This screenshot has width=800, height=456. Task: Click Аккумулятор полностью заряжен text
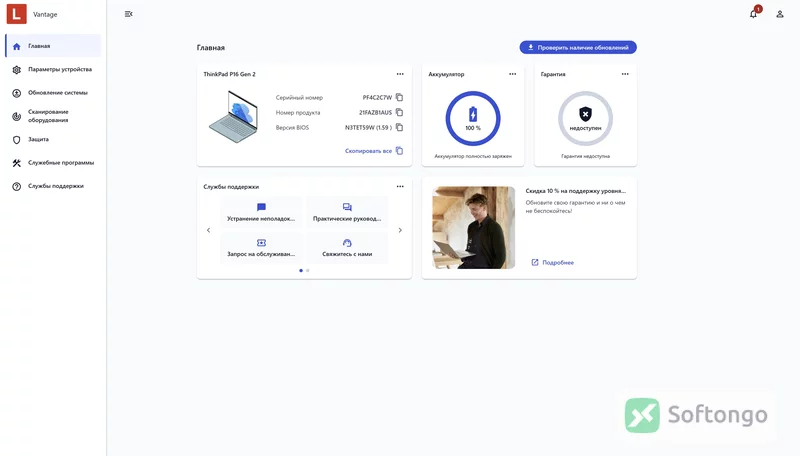[473, 156]
